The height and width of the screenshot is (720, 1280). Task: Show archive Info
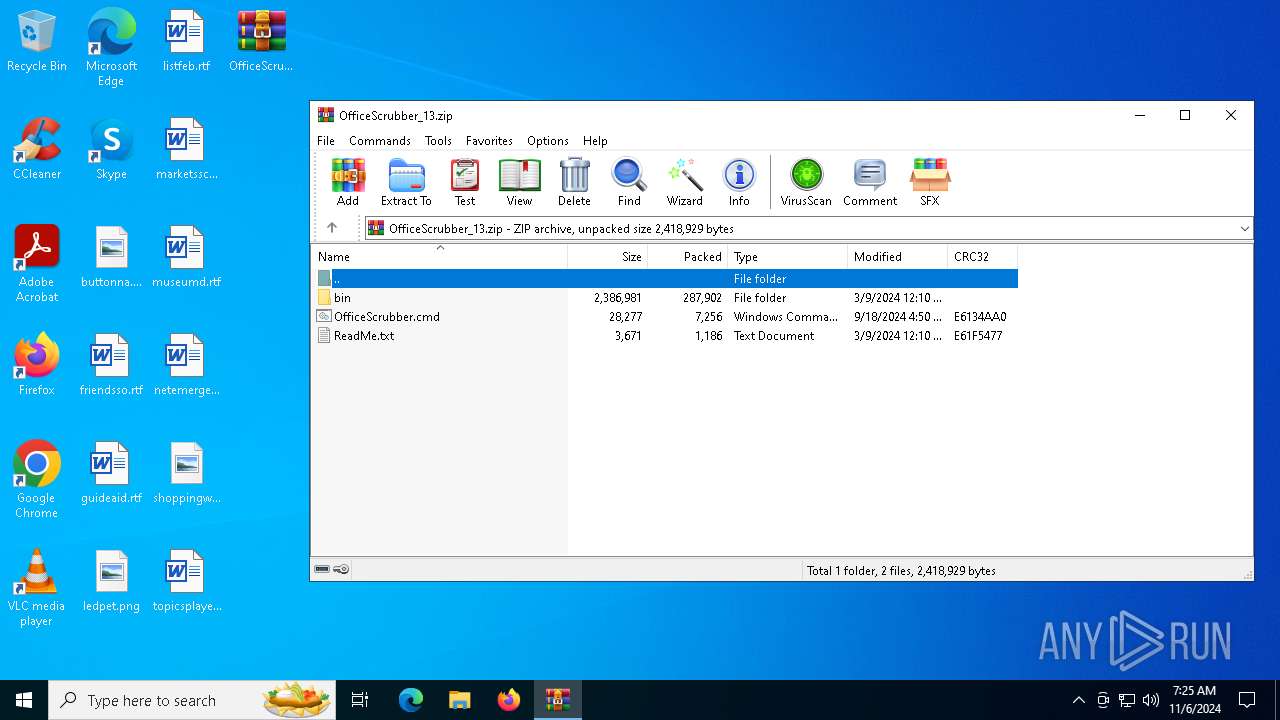pyautogui.click(x=739, y=182)
